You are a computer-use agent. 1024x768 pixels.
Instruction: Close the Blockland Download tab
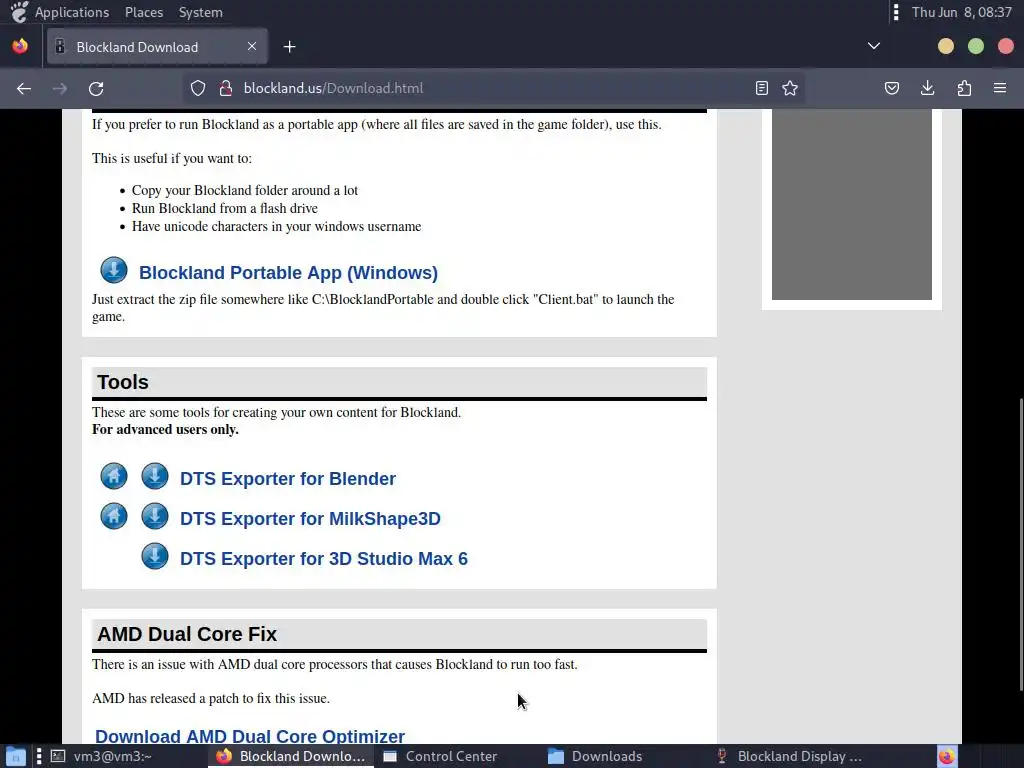[x=252, y=46]
